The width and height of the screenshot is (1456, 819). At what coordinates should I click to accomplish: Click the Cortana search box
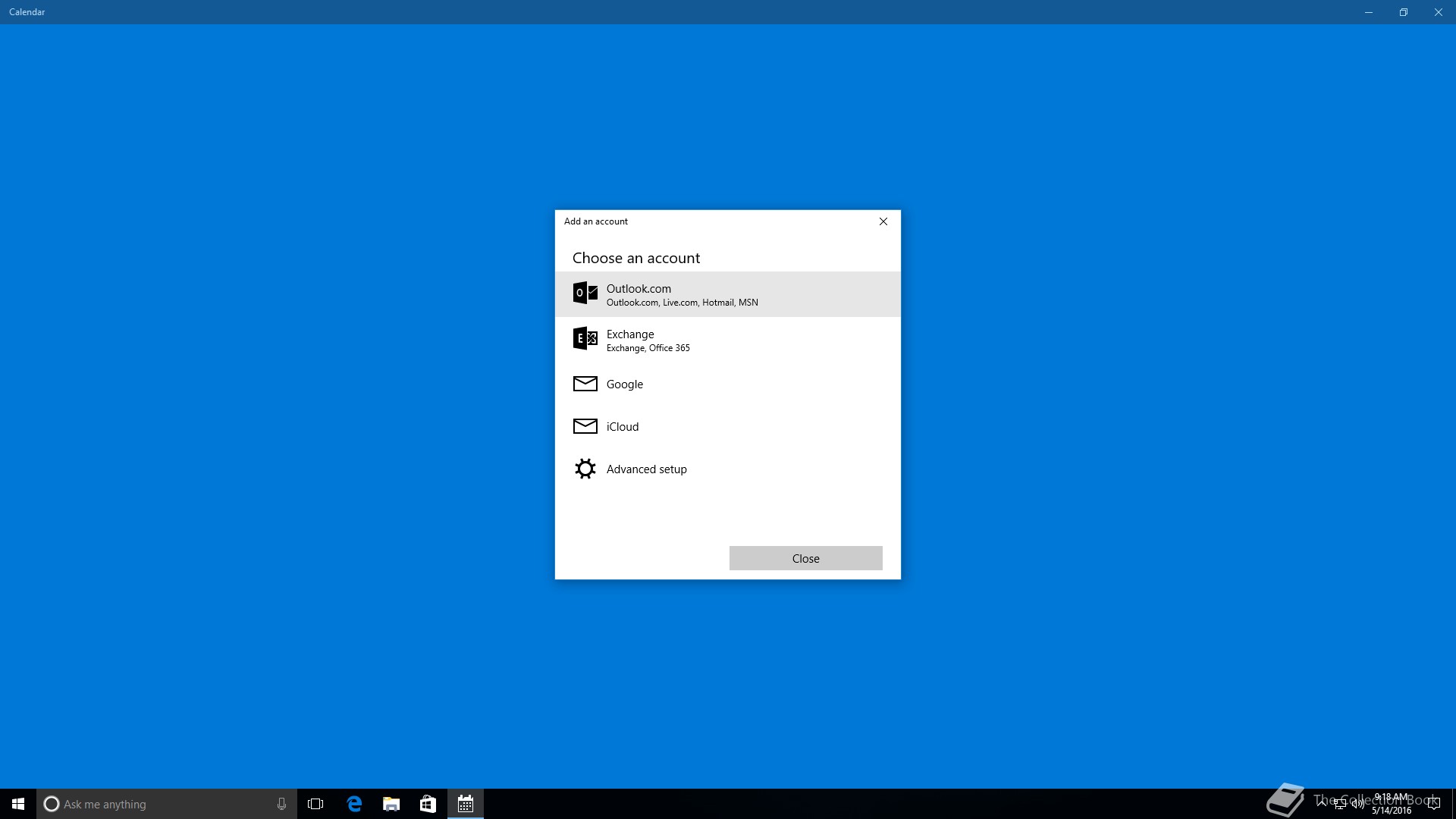pyautogui.click(x=167, y=804)
